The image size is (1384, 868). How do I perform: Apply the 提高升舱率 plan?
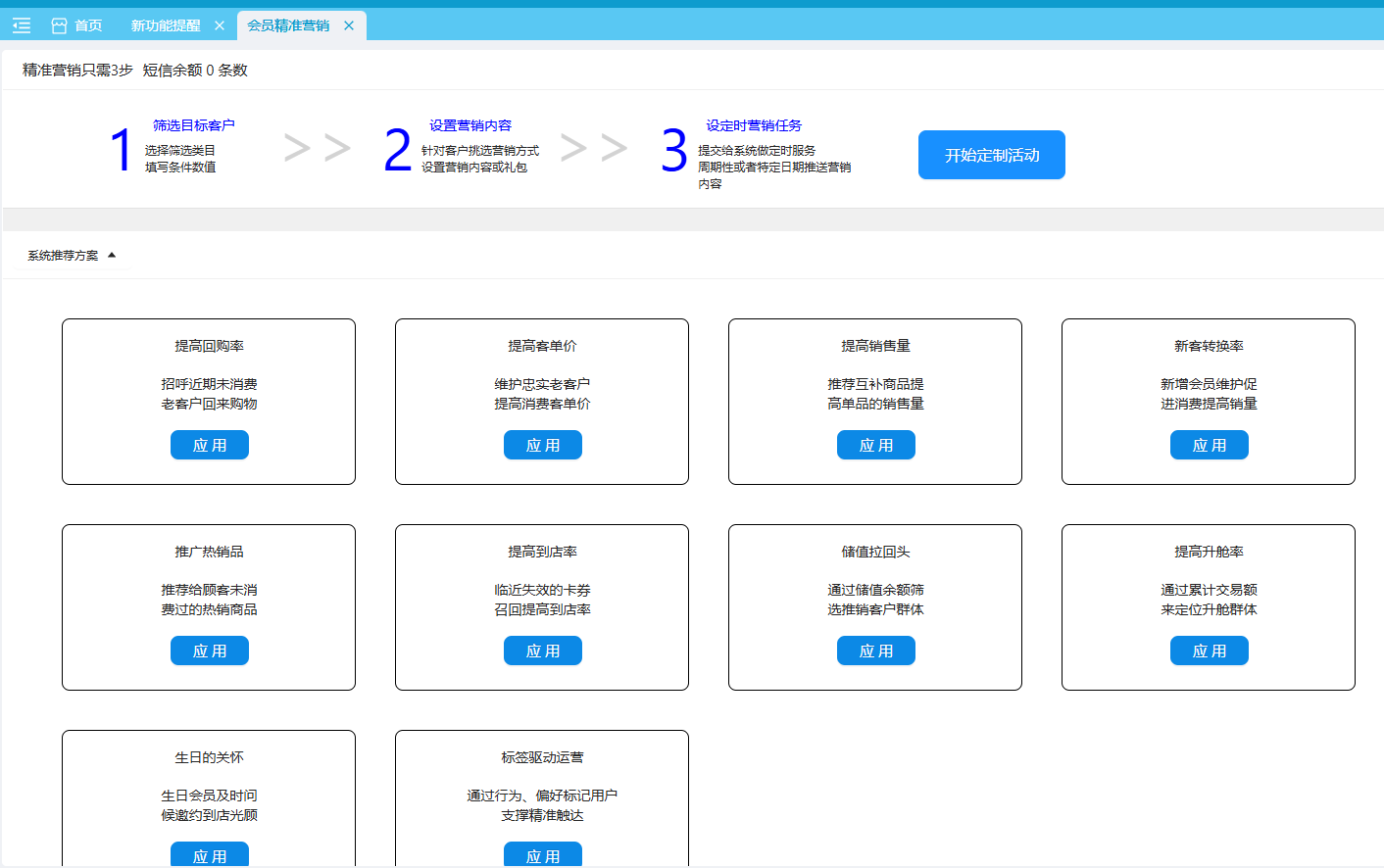point(1209,651)
